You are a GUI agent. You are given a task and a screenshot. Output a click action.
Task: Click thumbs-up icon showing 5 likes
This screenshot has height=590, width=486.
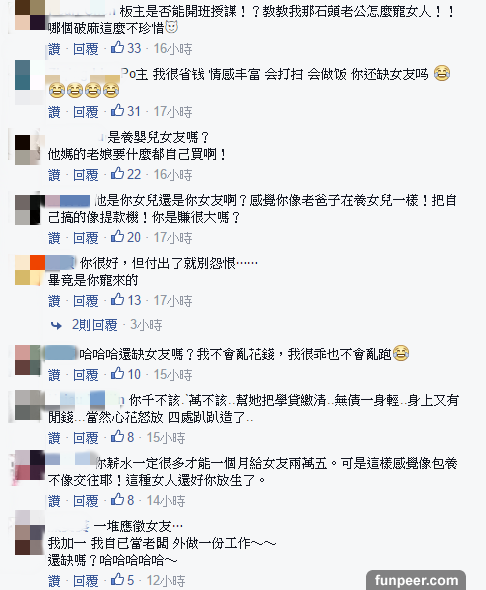tap(117, 579)
